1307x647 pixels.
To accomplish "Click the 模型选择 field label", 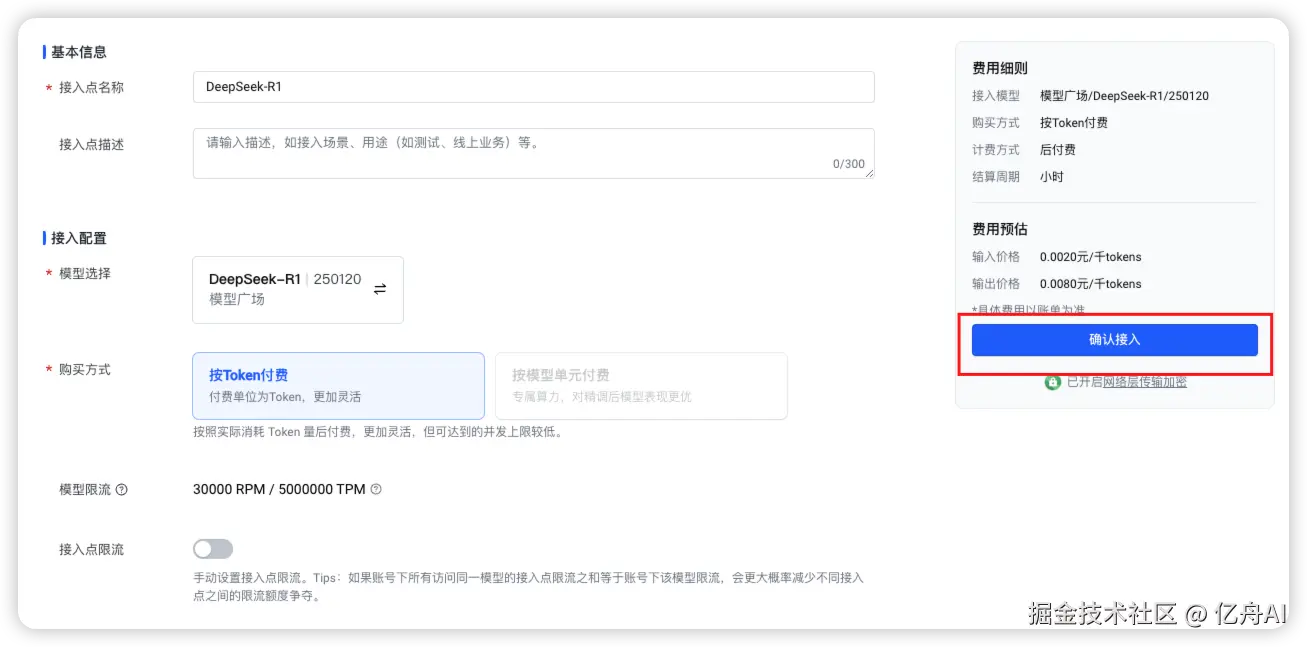I will point(85,274).
